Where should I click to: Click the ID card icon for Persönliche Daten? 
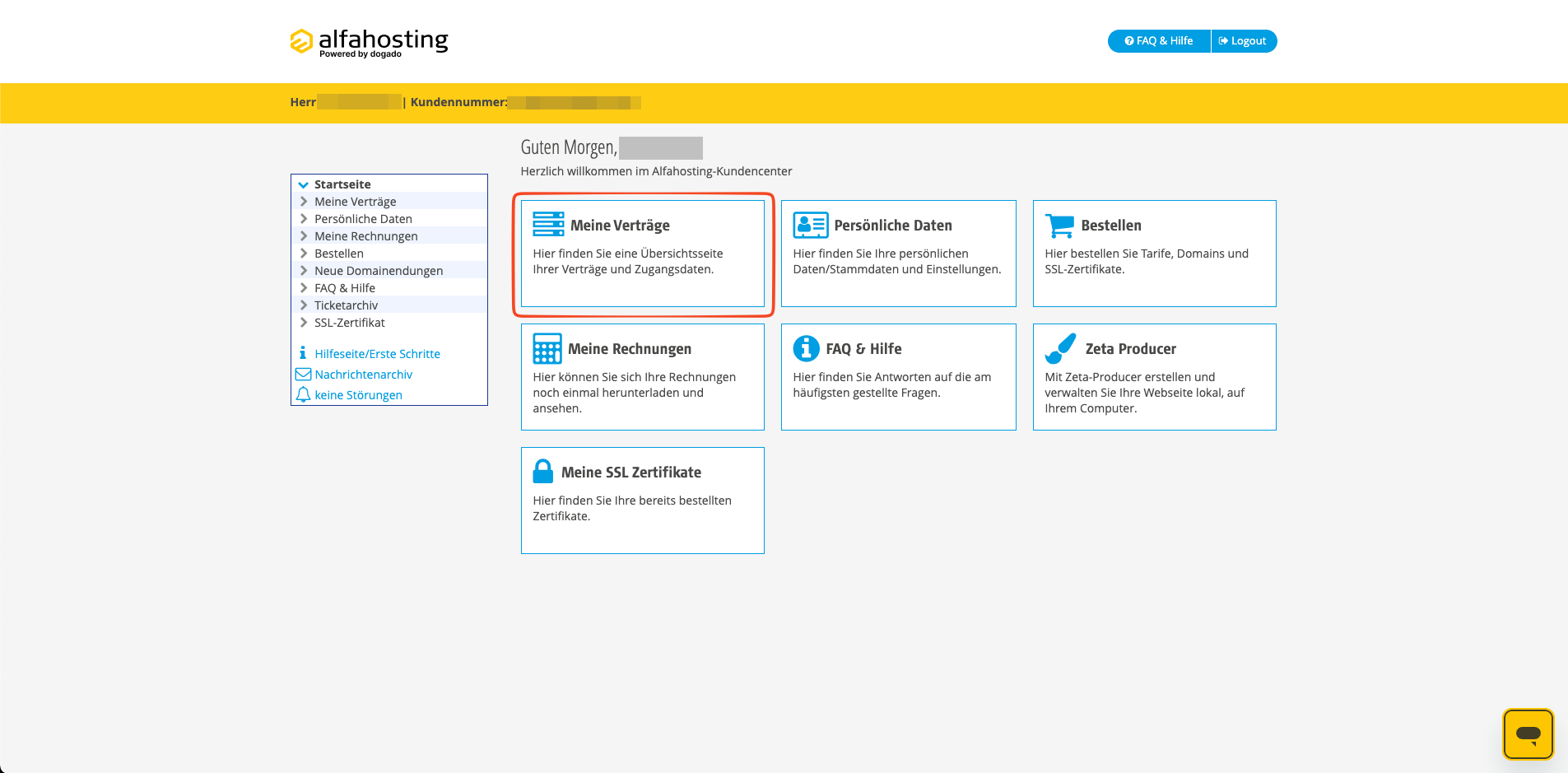tap(811, 225)
